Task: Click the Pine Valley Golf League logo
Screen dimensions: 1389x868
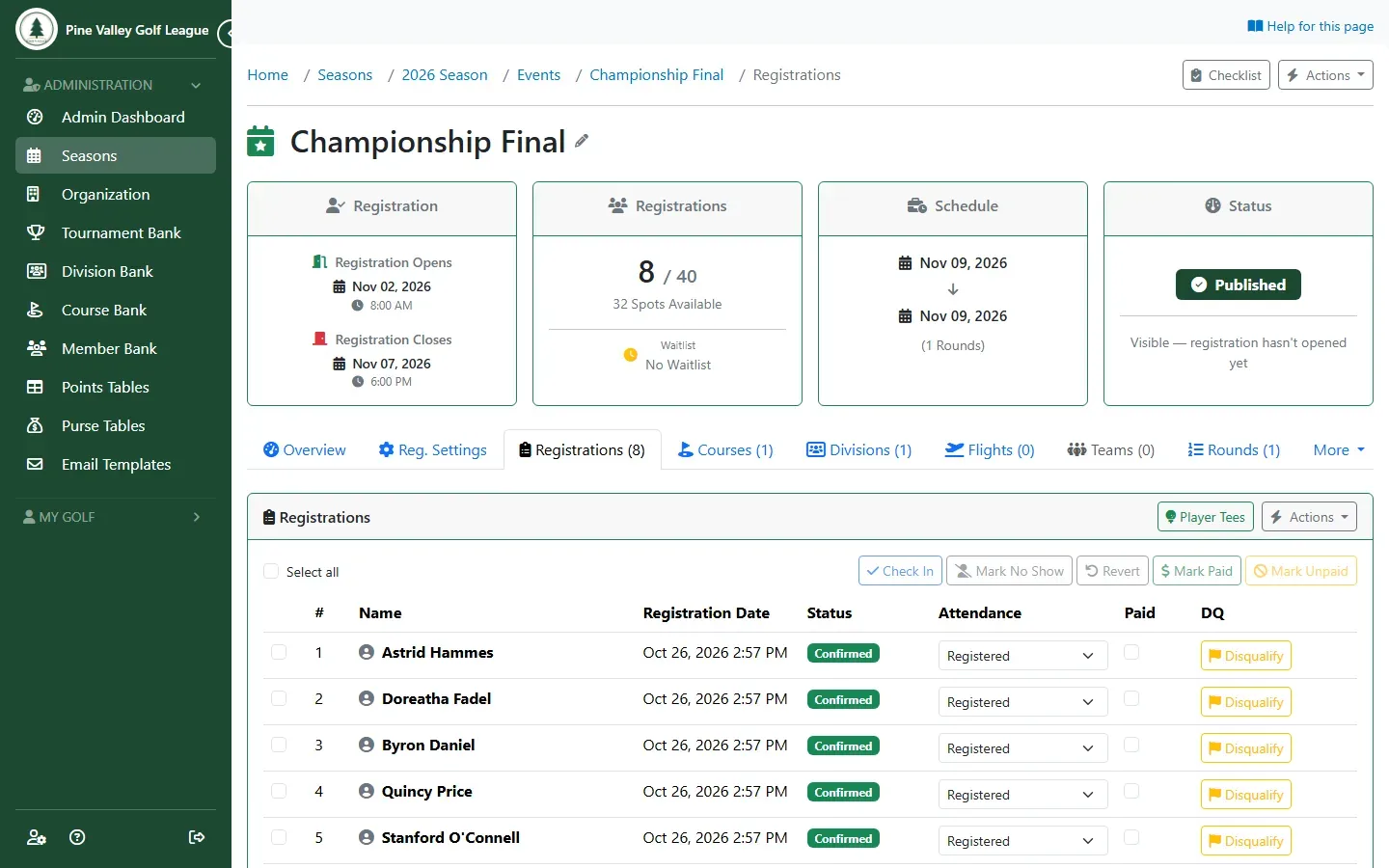Action: pyautogui.click(x=37, y=29)
